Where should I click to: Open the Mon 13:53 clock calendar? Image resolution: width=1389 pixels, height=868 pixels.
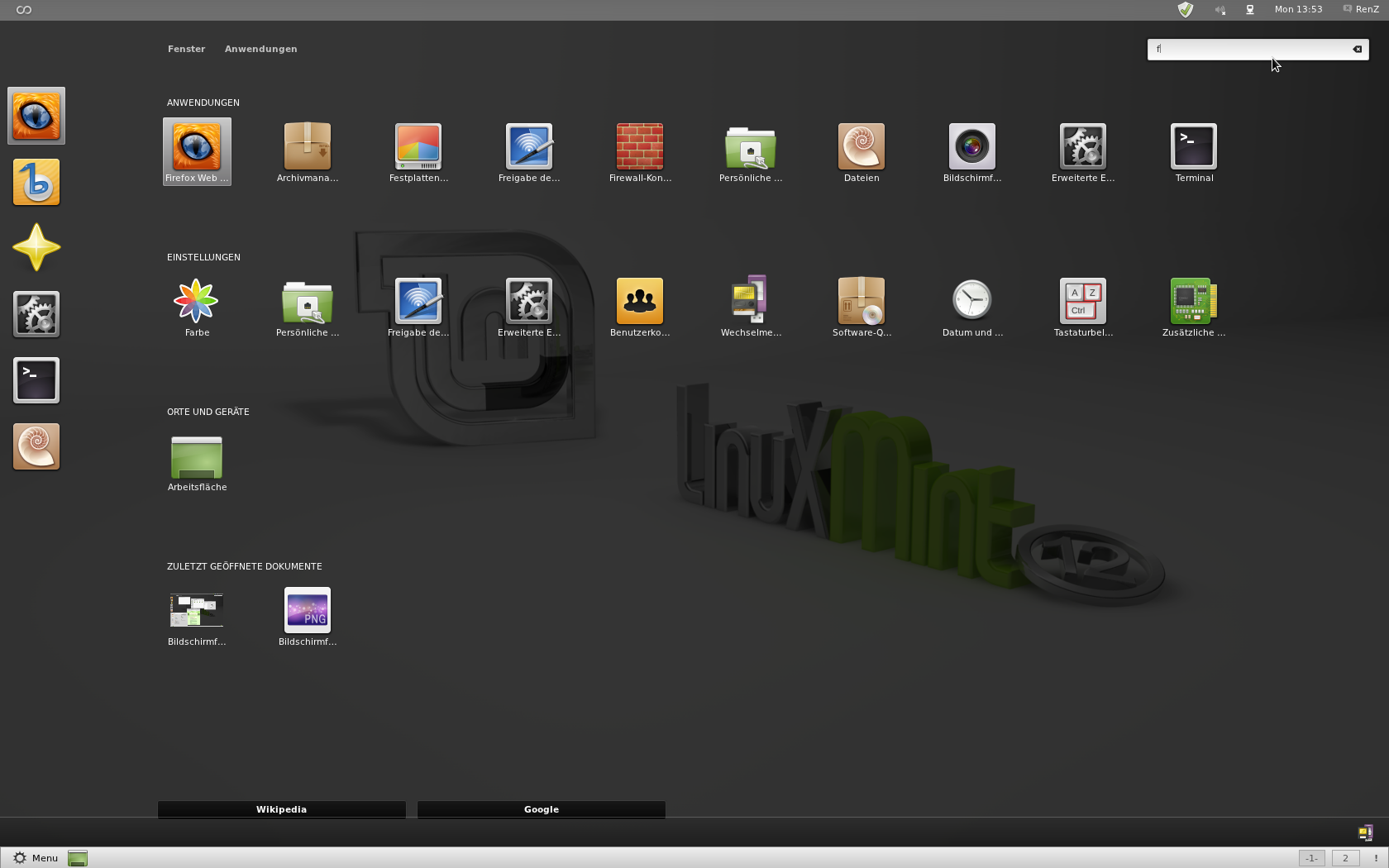pyautogui.click(x=1298, y=10)
